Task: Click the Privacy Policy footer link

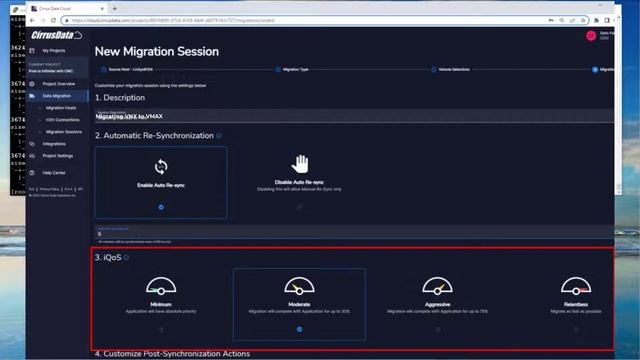Action: click(49, 189)
